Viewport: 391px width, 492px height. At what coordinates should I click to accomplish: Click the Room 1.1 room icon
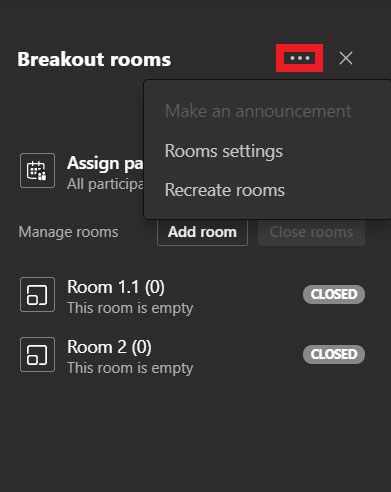tap(37, 295)
